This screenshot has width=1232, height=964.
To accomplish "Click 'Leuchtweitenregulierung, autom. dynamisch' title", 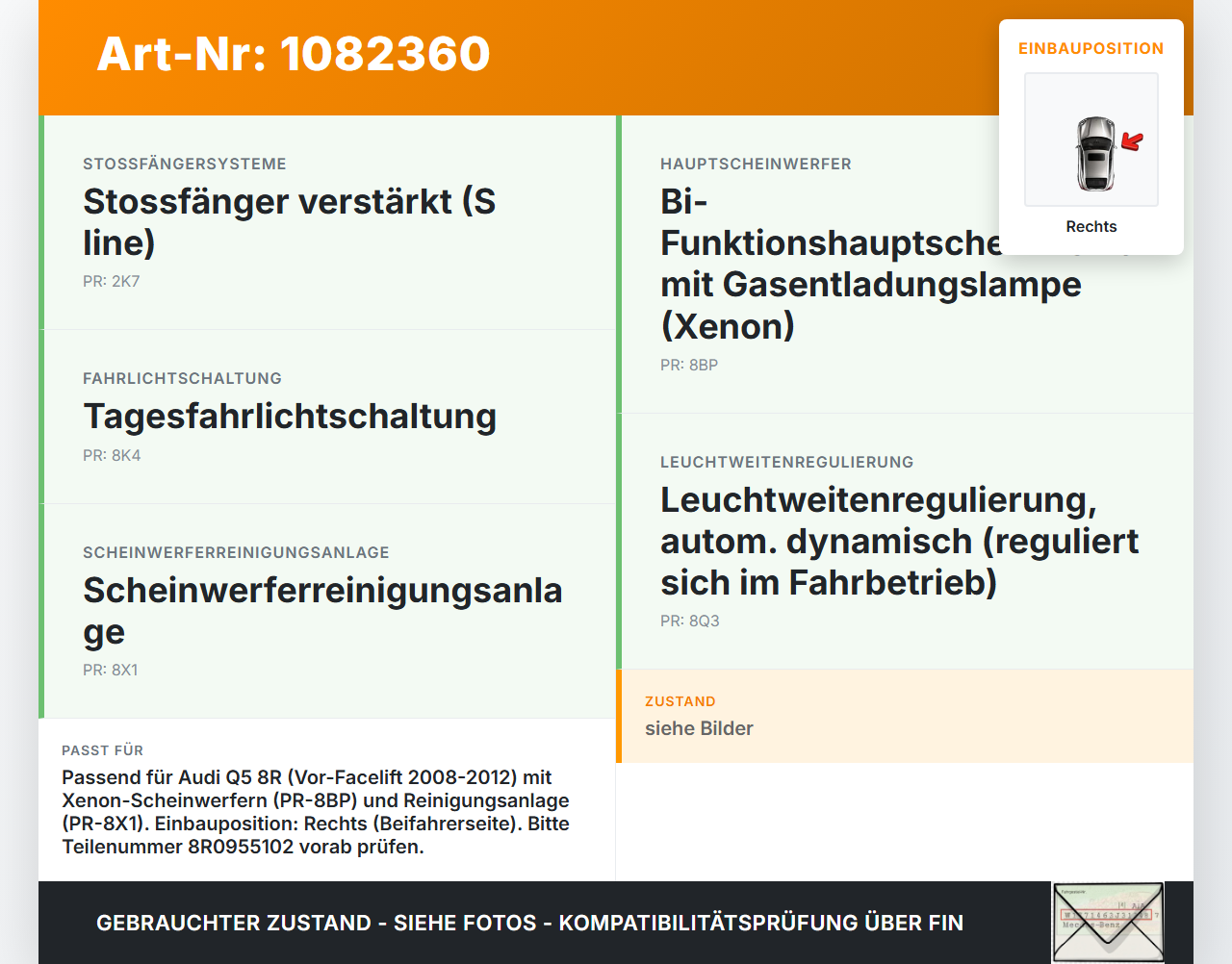I will tap(900, 541).
